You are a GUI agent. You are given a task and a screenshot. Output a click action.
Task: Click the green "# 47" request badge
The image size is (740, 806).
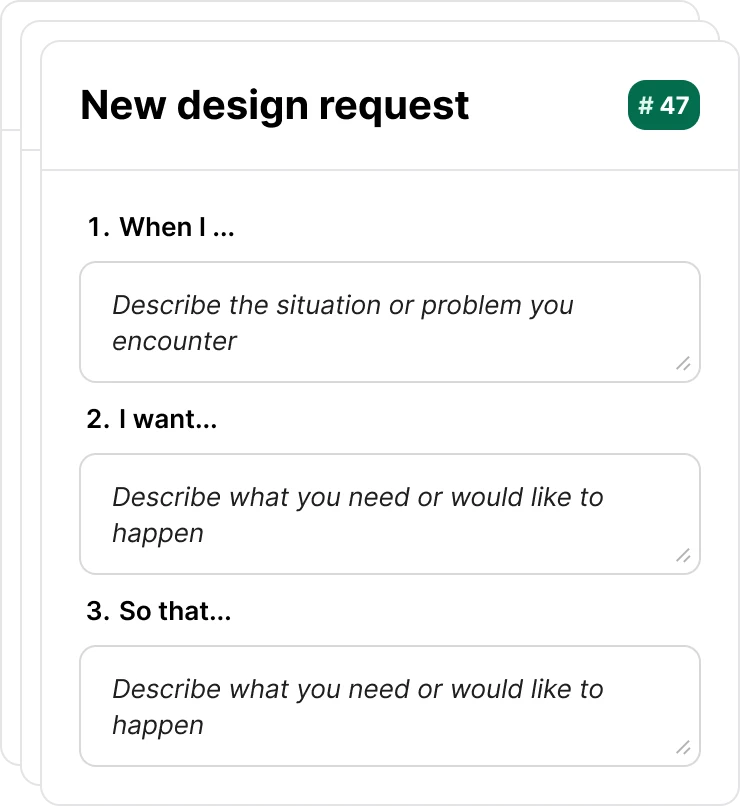pos(663,106)
